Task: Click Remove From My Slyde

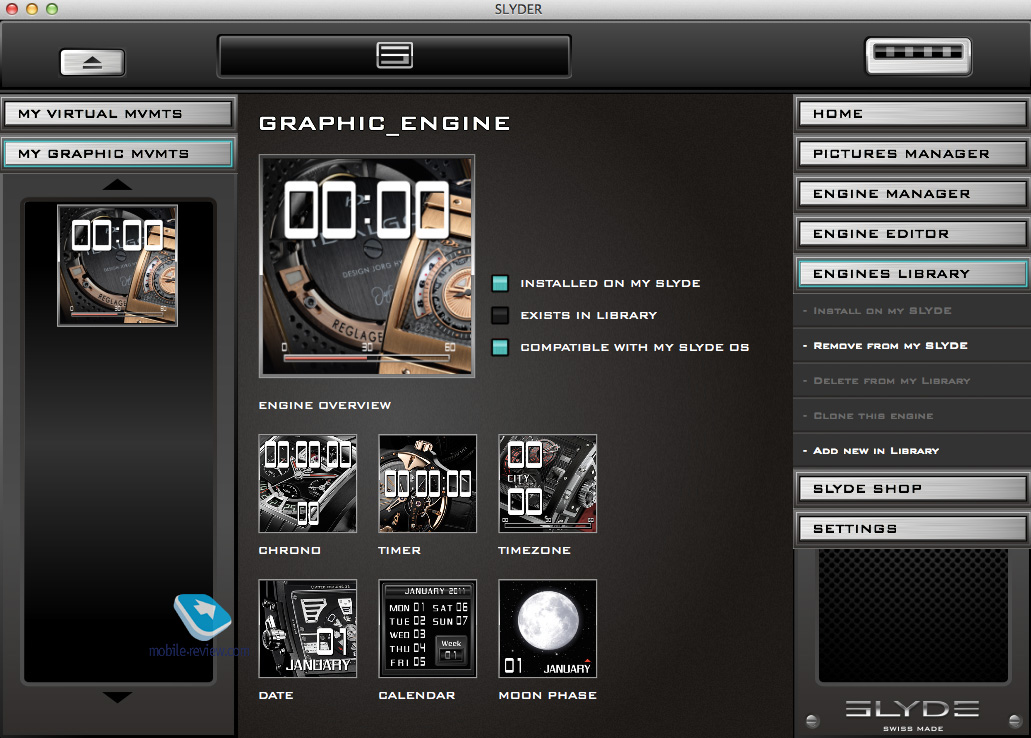Action: tap(912, 345)
